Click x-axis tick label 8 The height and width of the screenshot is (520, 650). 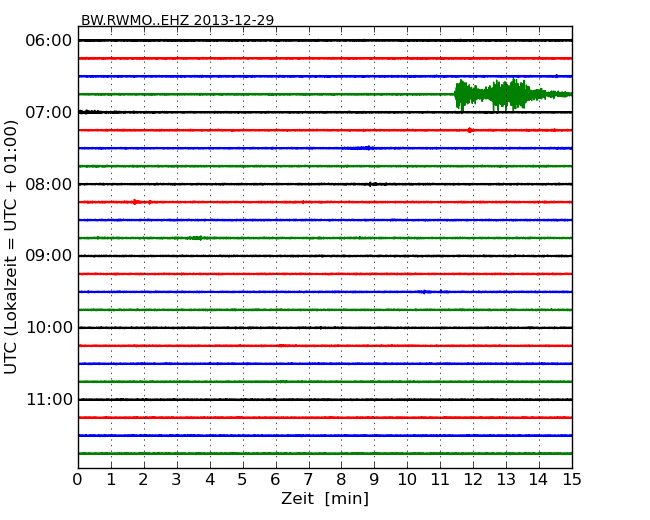tap(341, 480)
